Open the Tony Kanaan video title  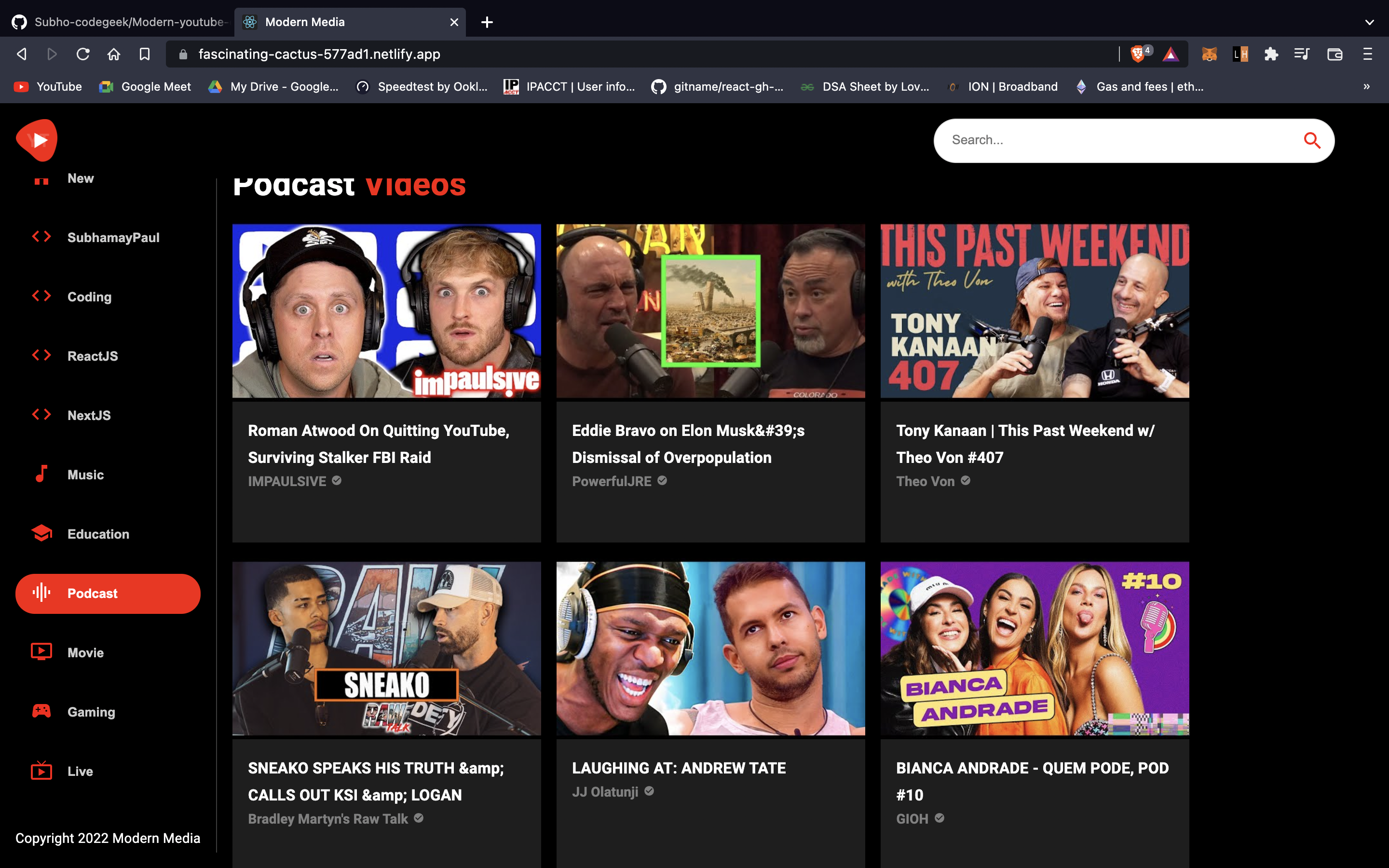click(1025, 444)
